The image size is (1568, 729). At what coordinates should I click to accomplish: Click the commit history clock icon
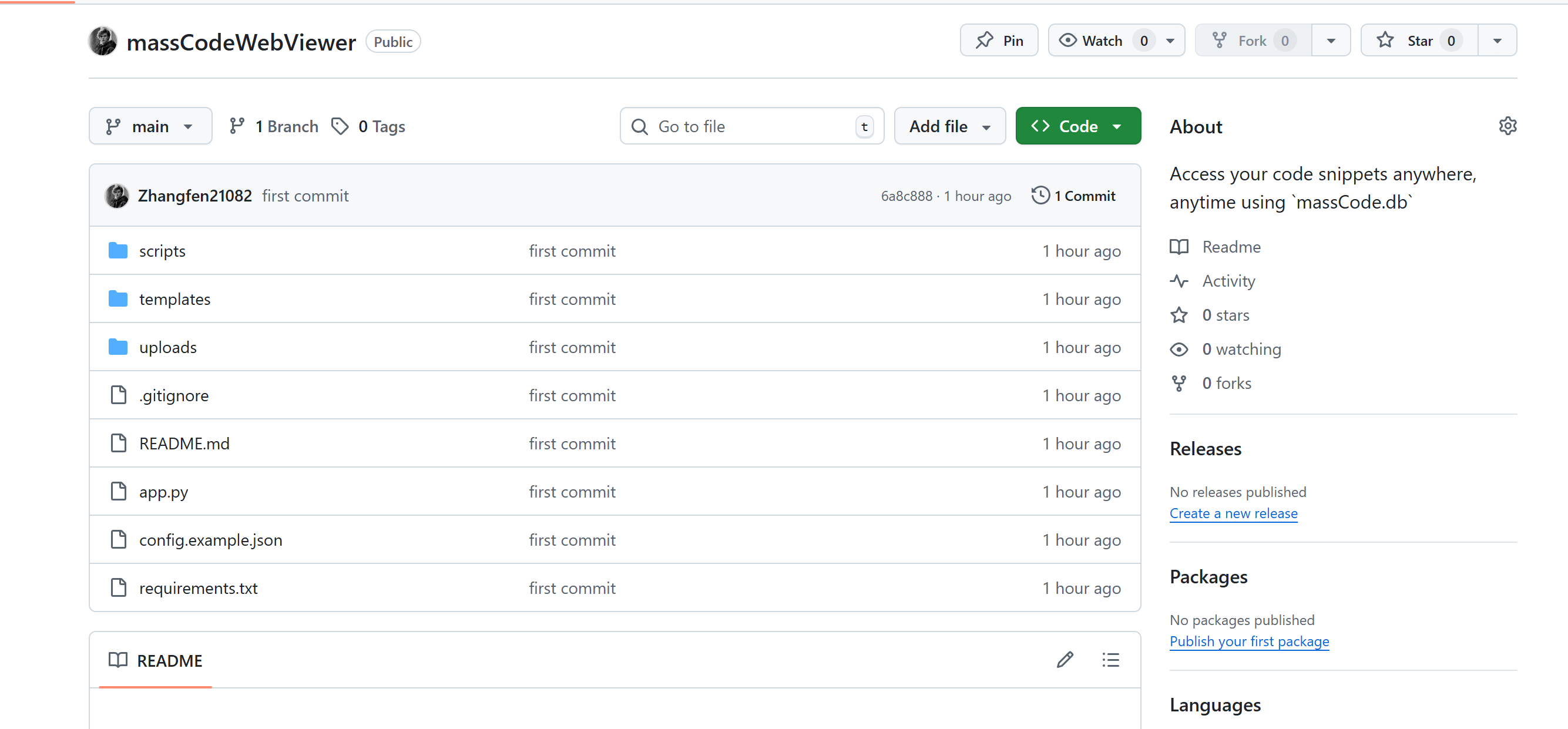coord(1040,196)
